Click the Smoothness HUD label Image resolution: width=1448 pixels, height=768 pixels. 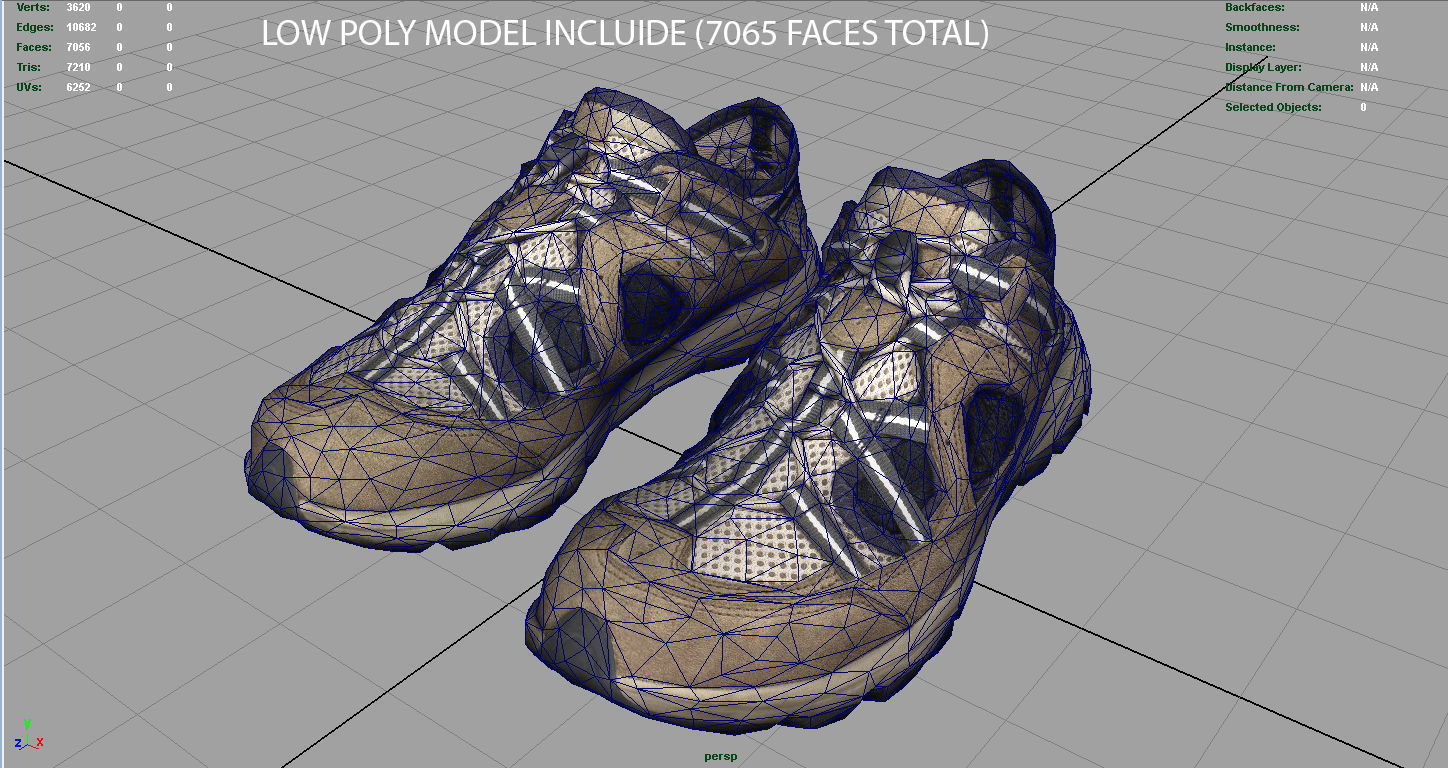(x=1262, y=27)
